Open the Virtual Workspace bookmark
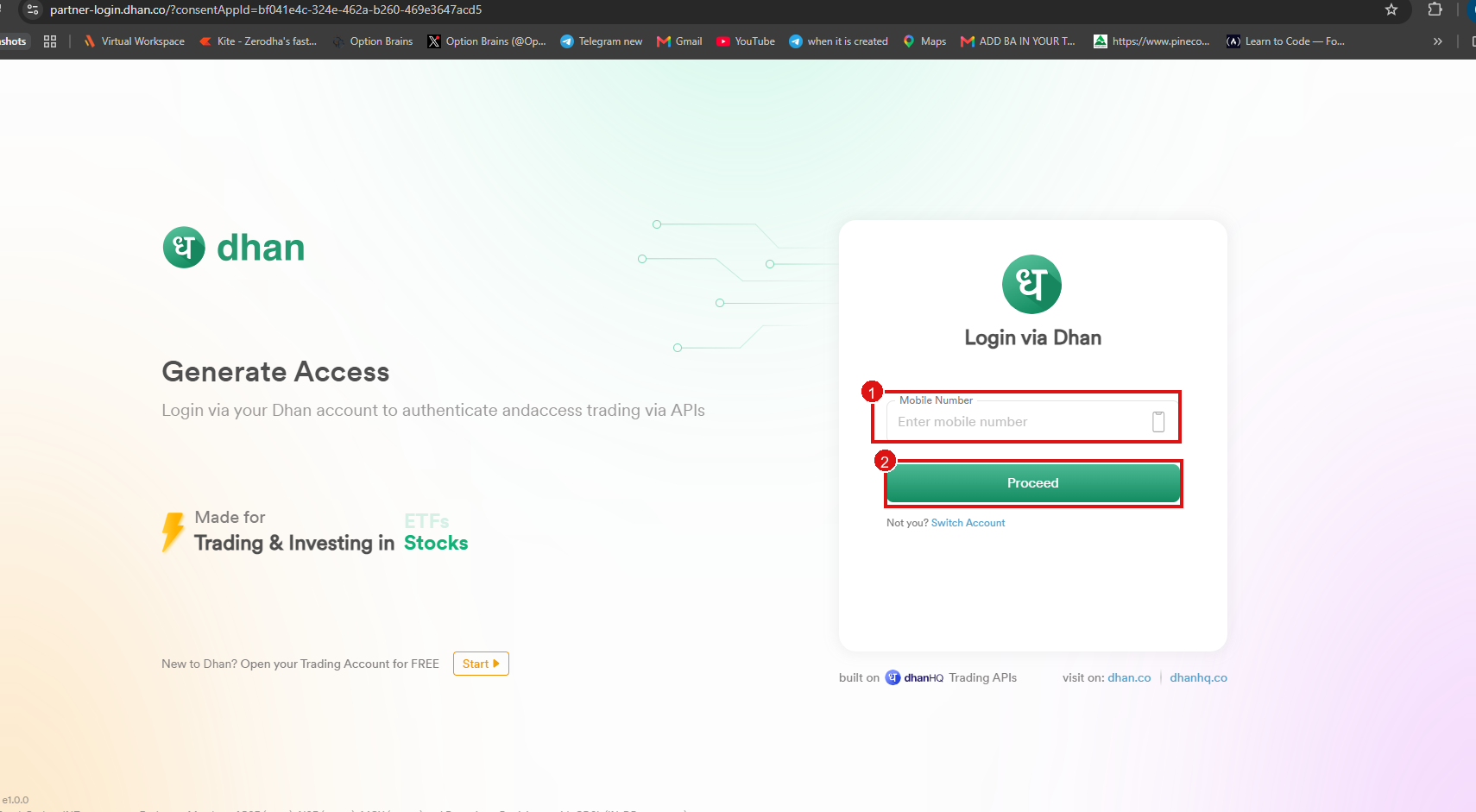The image size is (1476, 812). [x=134, y=41]
